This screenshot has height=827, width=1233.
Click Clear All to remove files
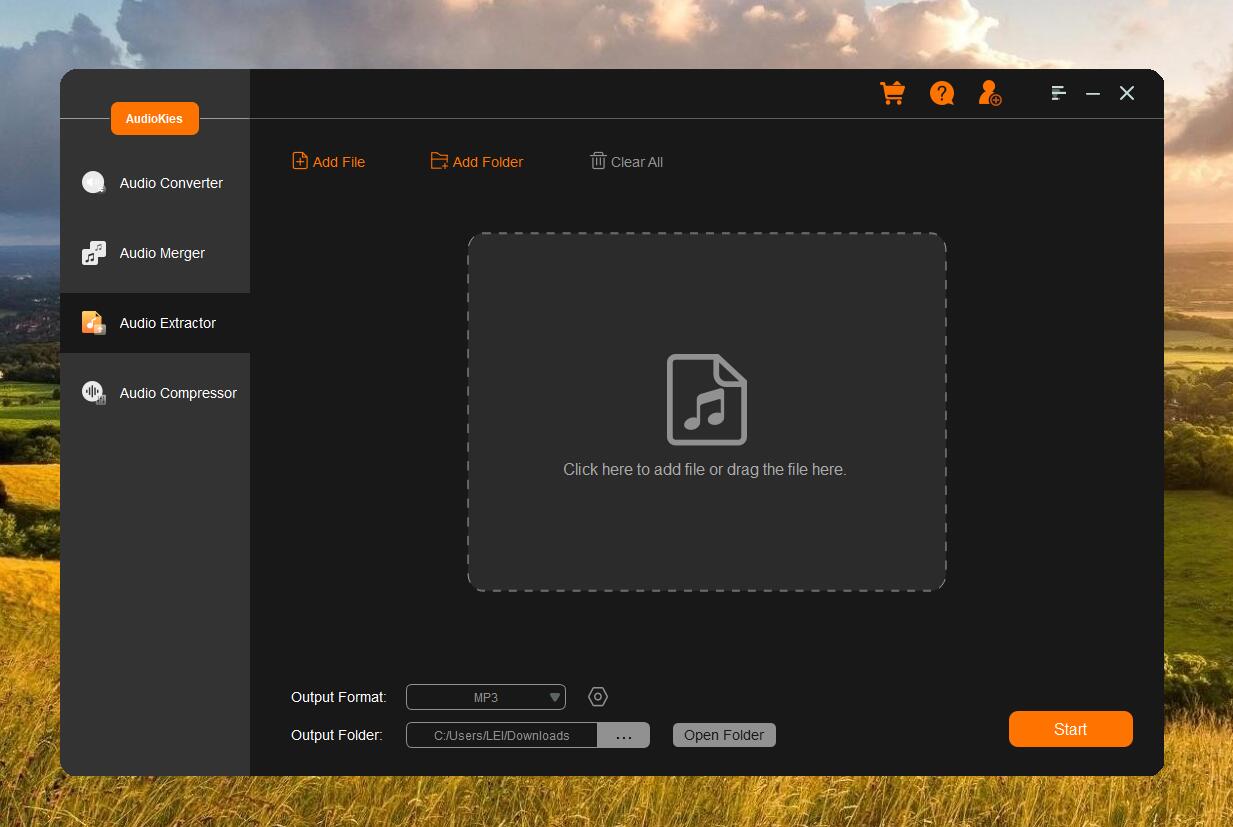627,162
